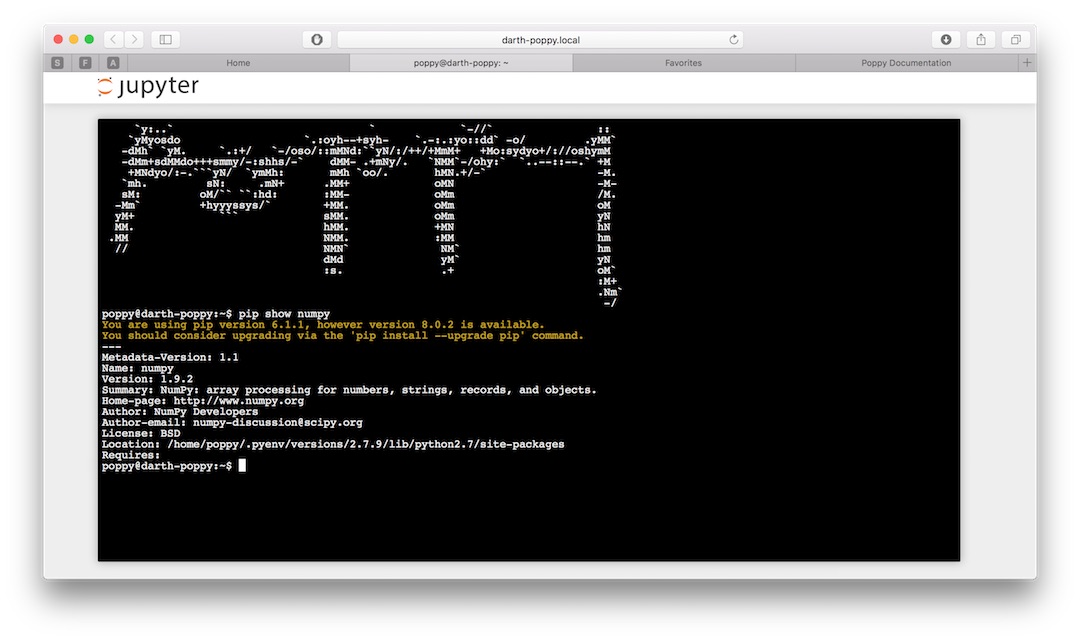Click the 'Version: 1.9.2' line
1080x641 pixels.
tap(147, 379)
